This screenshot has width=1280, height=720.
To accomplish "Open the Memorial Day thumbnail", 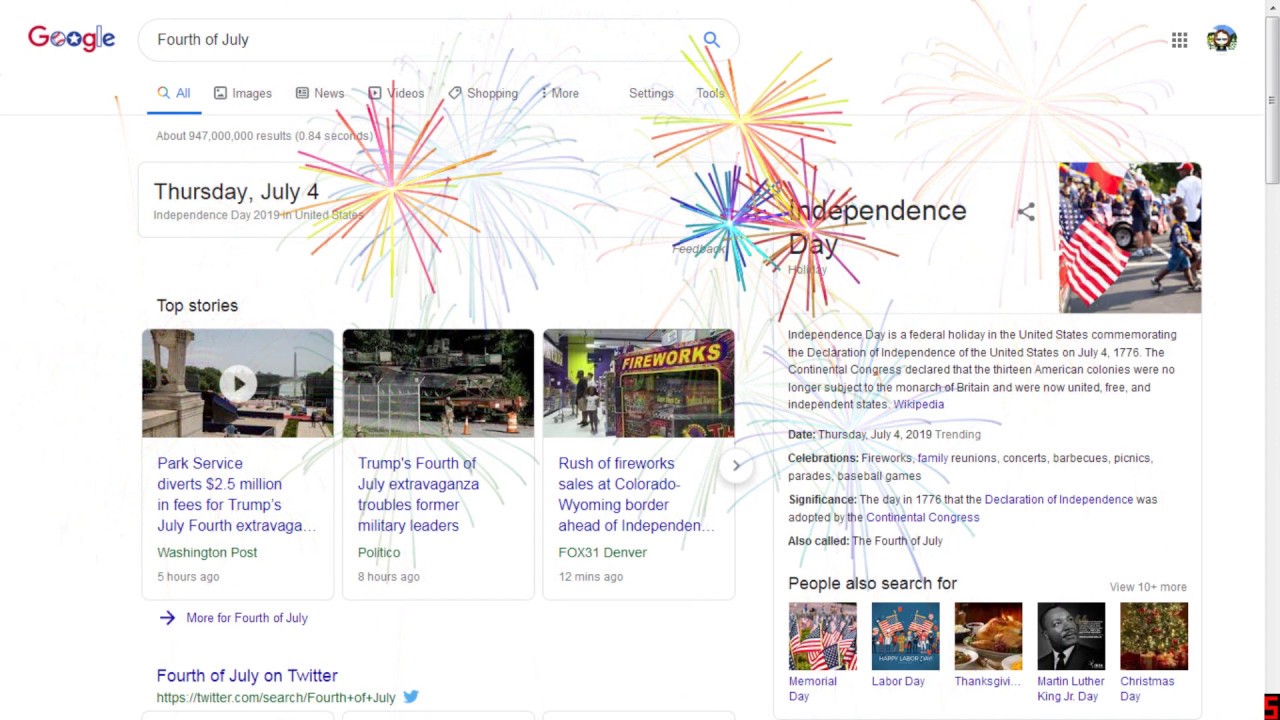I will [822, 636].
